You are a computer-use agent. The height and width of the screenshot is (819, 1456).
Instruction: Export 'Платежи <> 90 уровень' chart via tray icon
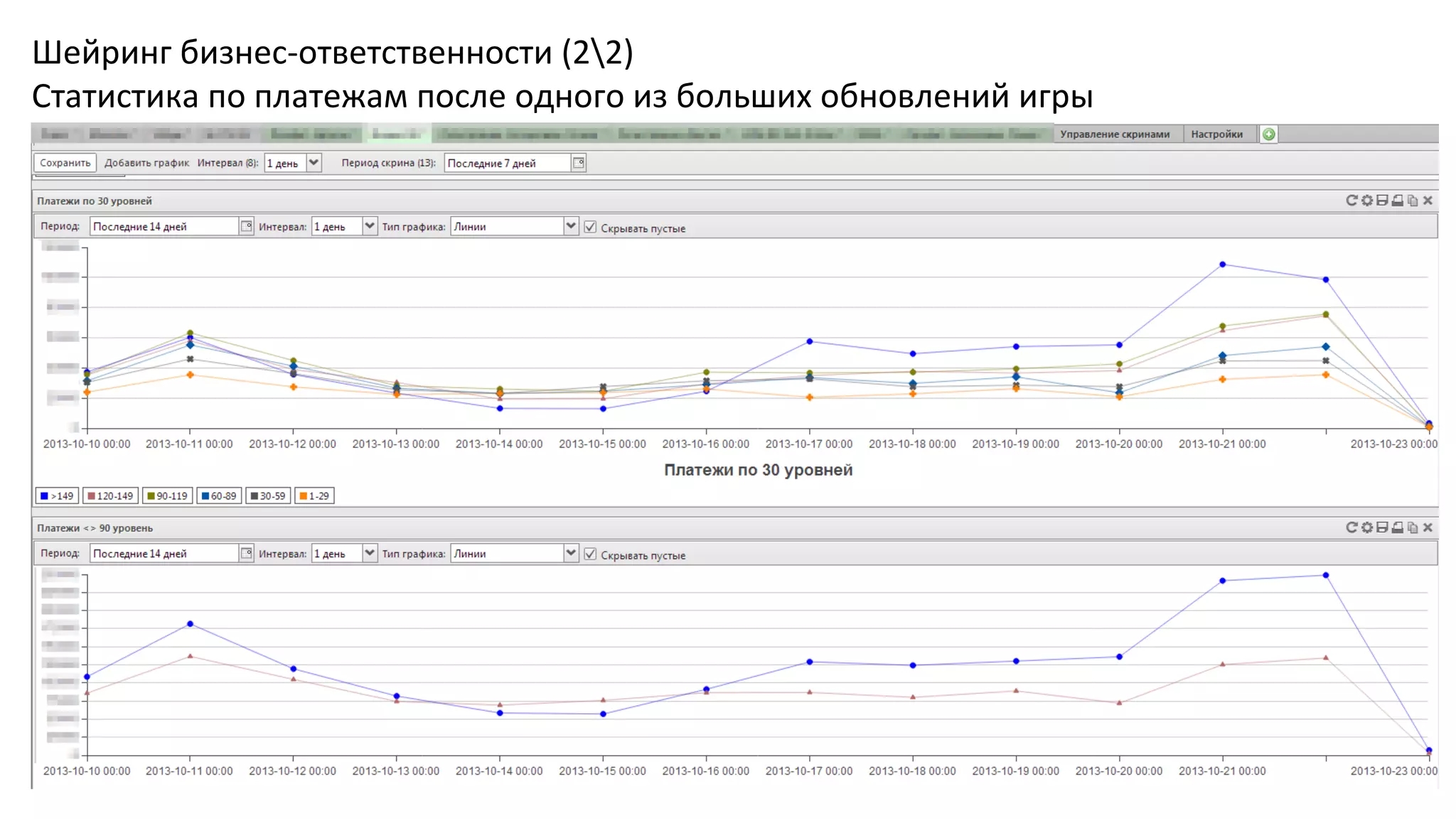(x=1398, y=528)
